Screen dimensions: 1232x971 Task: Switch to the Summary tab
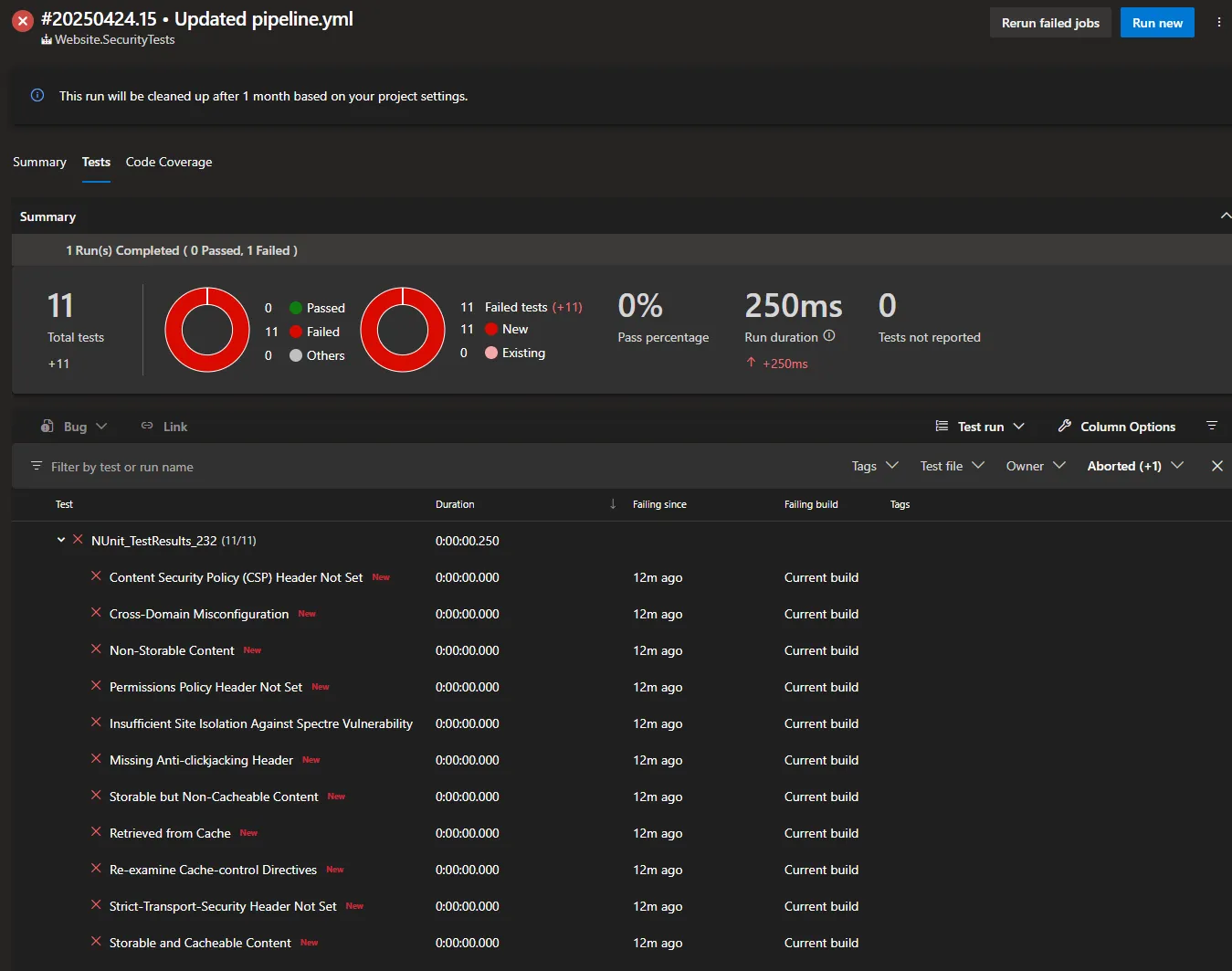tap(39, 162)
